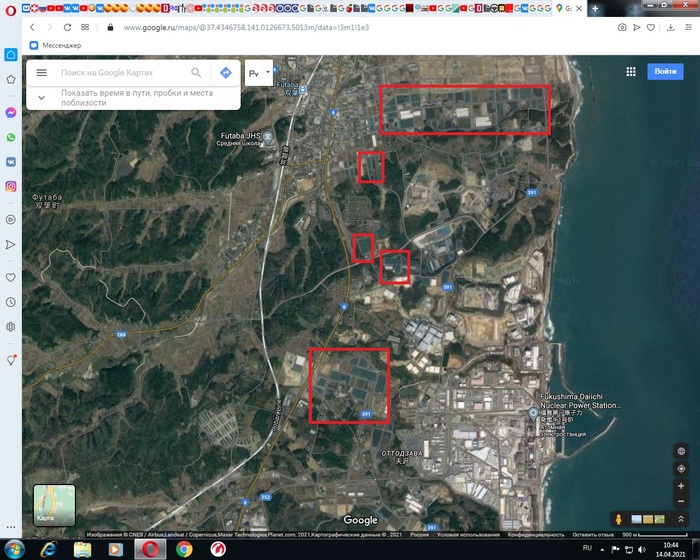700x560 pixels.
Task: Toggle globe view on the map
Action: click(681, 451)
